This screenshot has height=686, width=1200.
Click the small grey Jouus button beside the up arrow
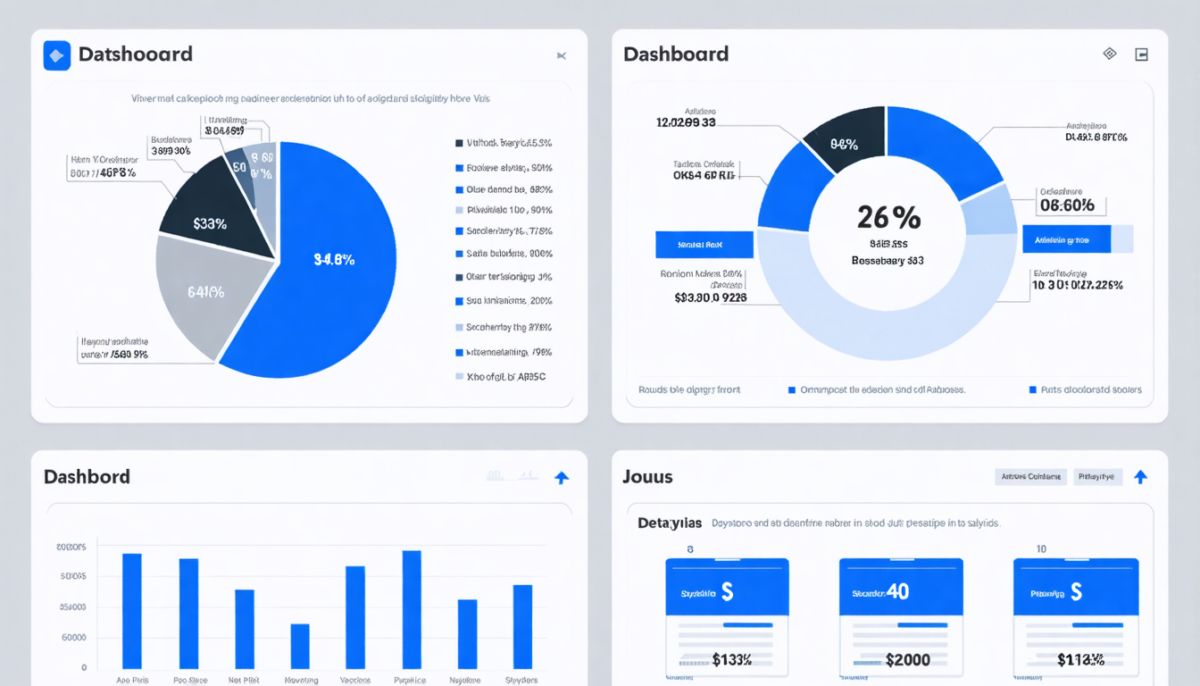[x=1099, y=477]
